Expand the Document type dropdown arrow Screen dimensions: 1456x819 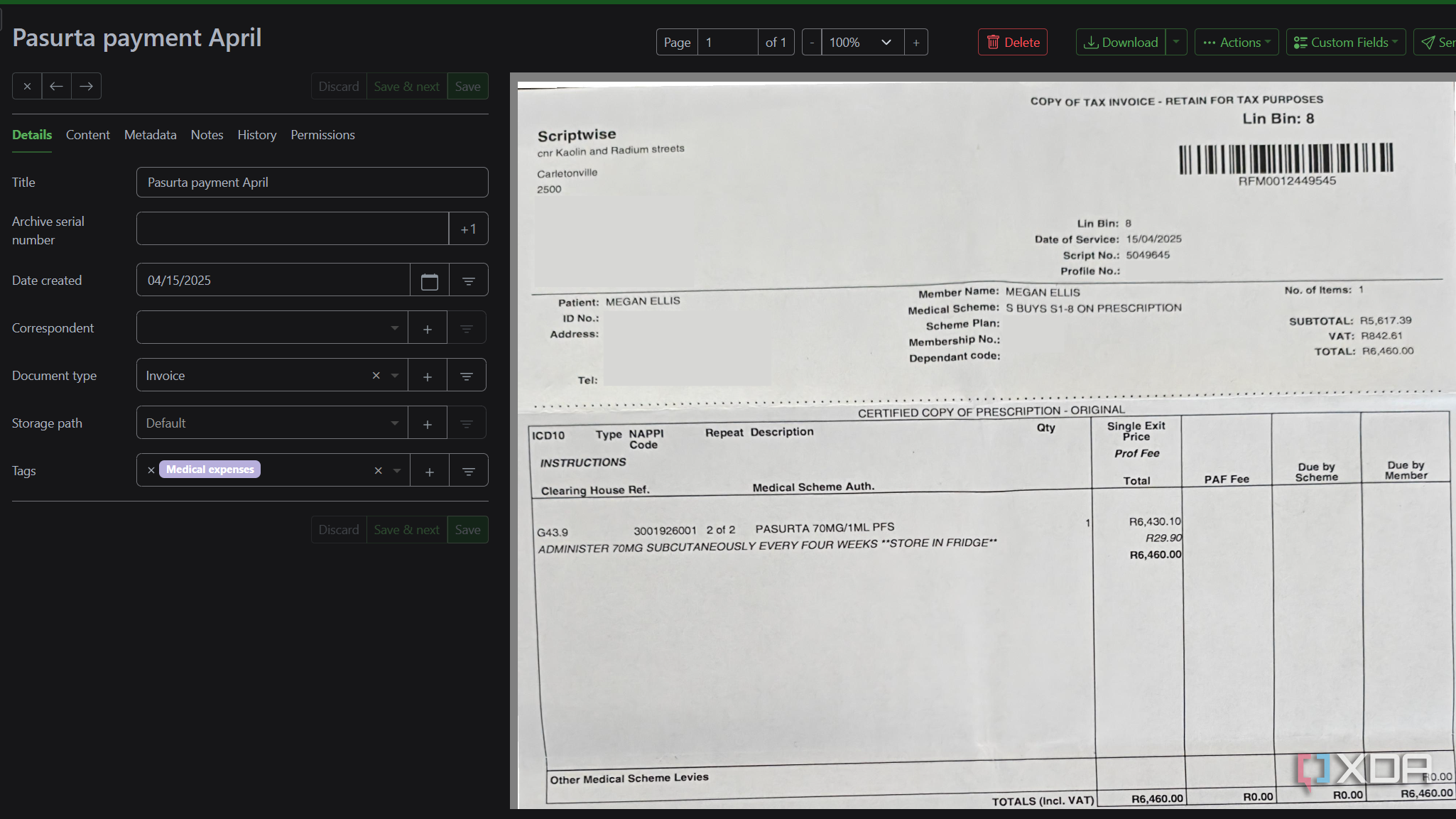point(395,376)
